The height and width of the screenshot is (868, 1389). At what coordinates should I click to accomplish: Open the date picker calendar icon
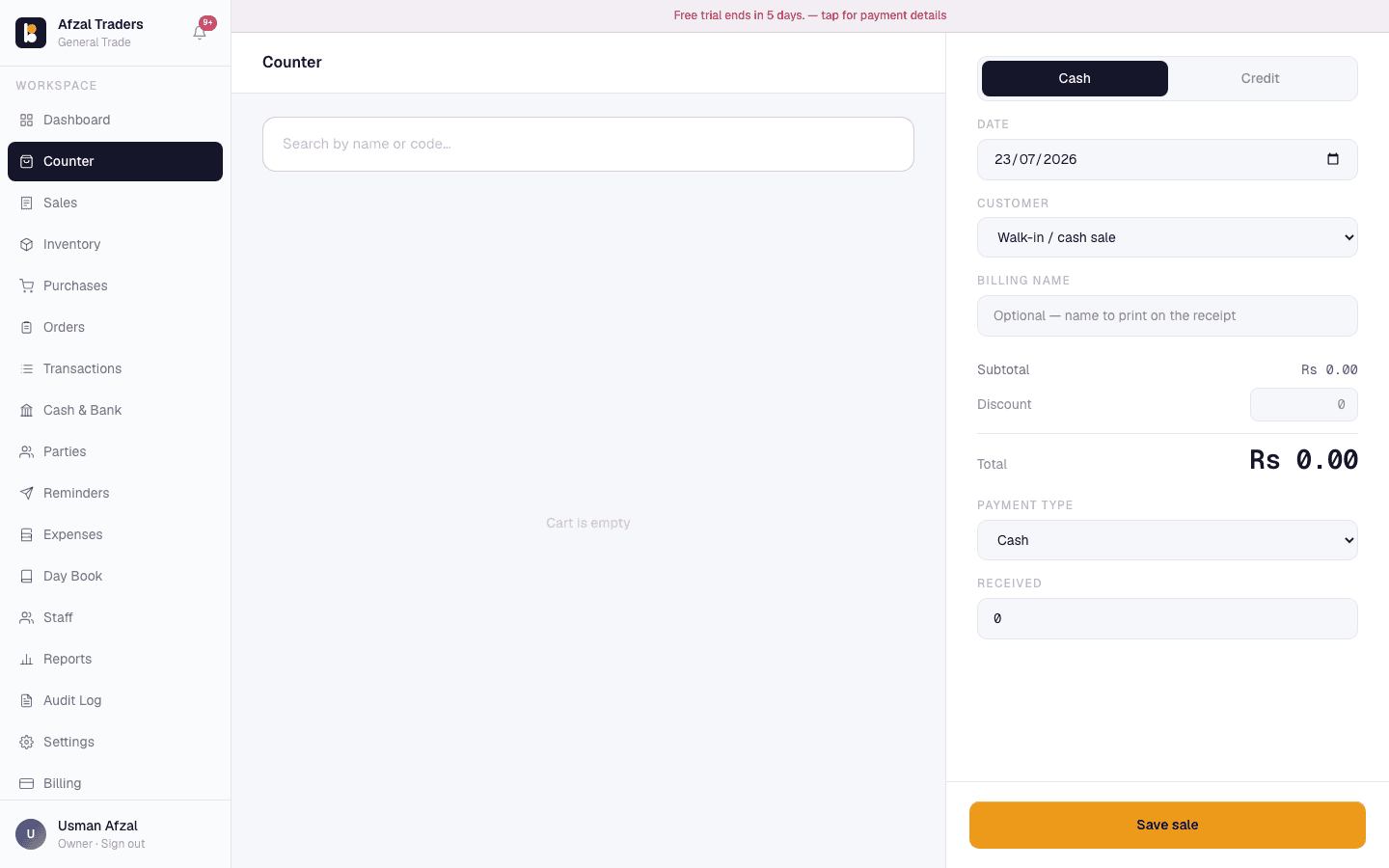[x=1333, y=159]
